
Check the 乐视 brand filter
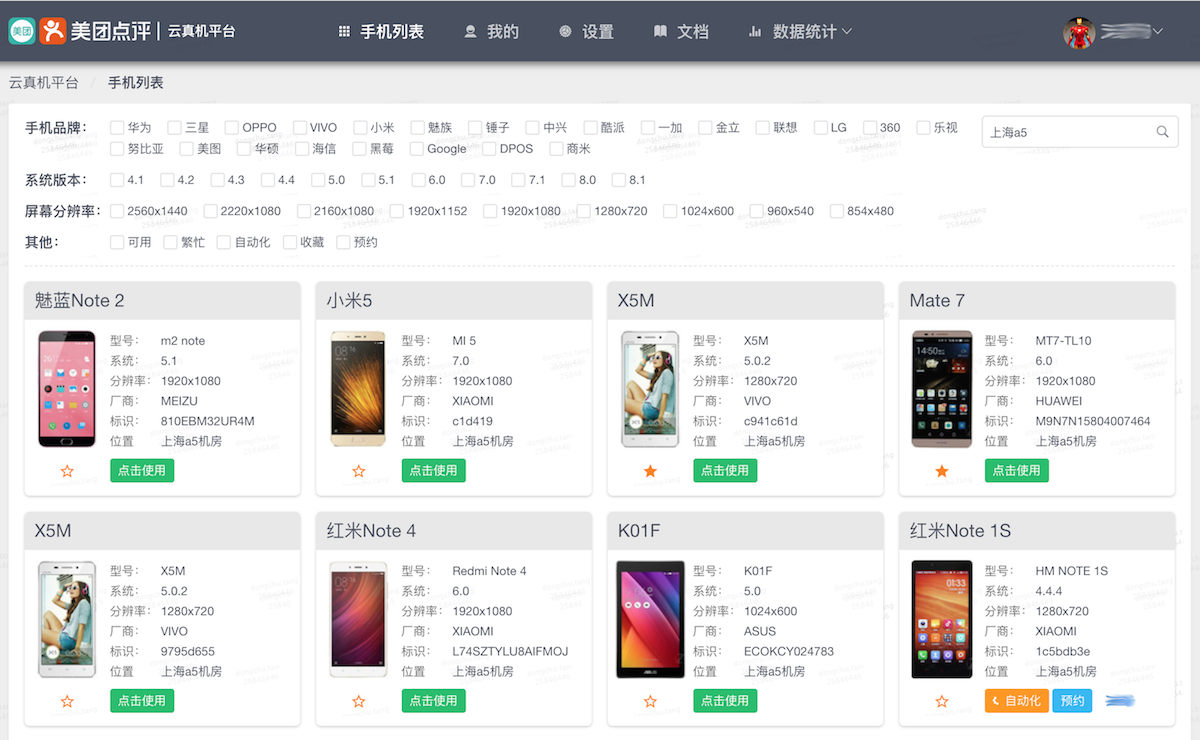(x=923, y=128)
